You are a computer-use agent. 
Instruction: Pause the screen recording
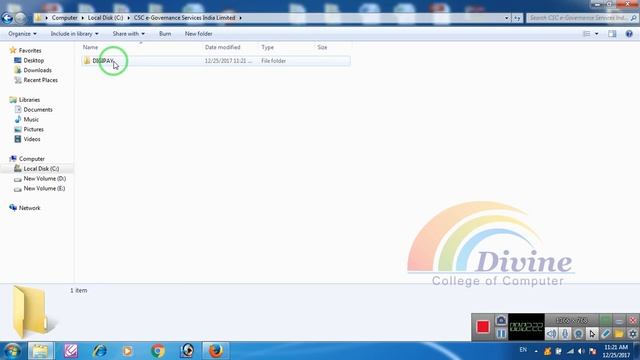click(501, 333)
